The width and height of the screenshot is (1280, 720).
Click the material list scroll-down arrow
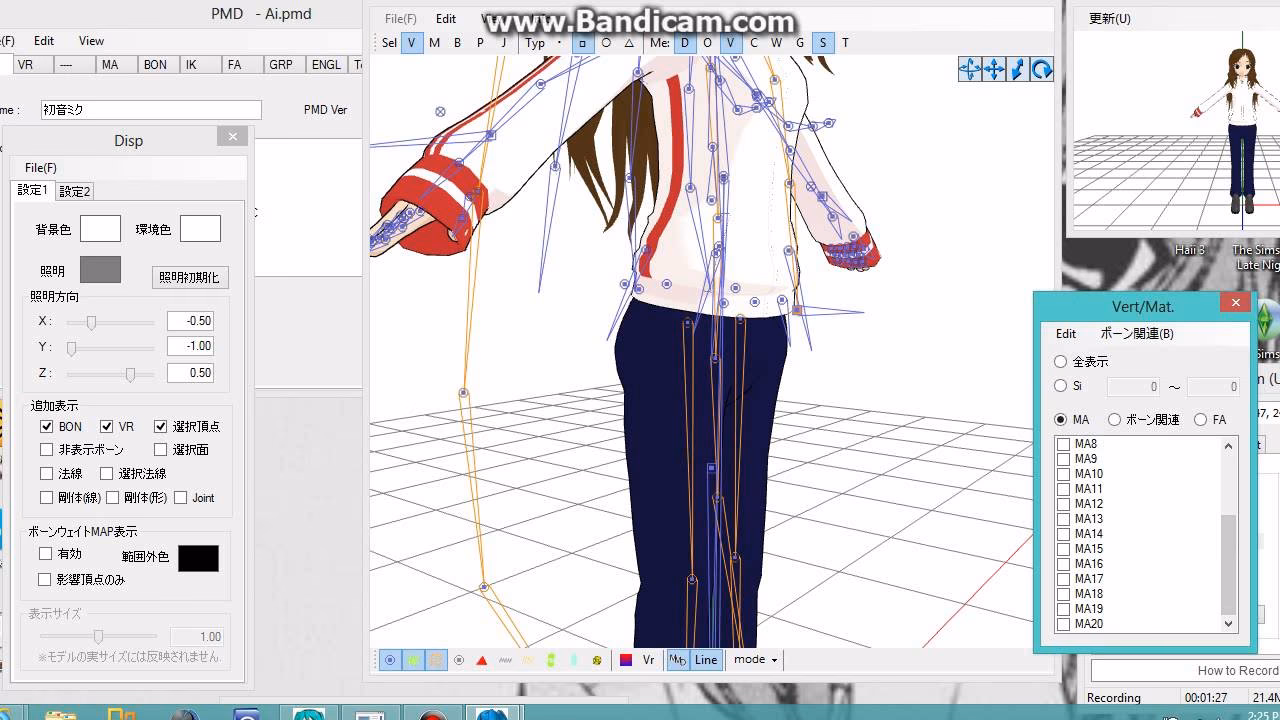(1229, 624)
